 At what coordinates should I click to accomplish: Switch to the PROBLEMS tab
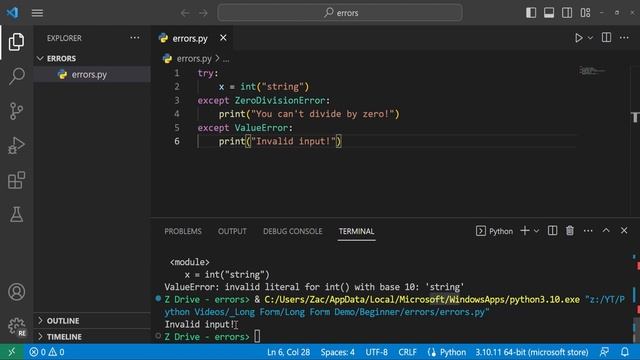pyautogui.click(x=183, y=231)
